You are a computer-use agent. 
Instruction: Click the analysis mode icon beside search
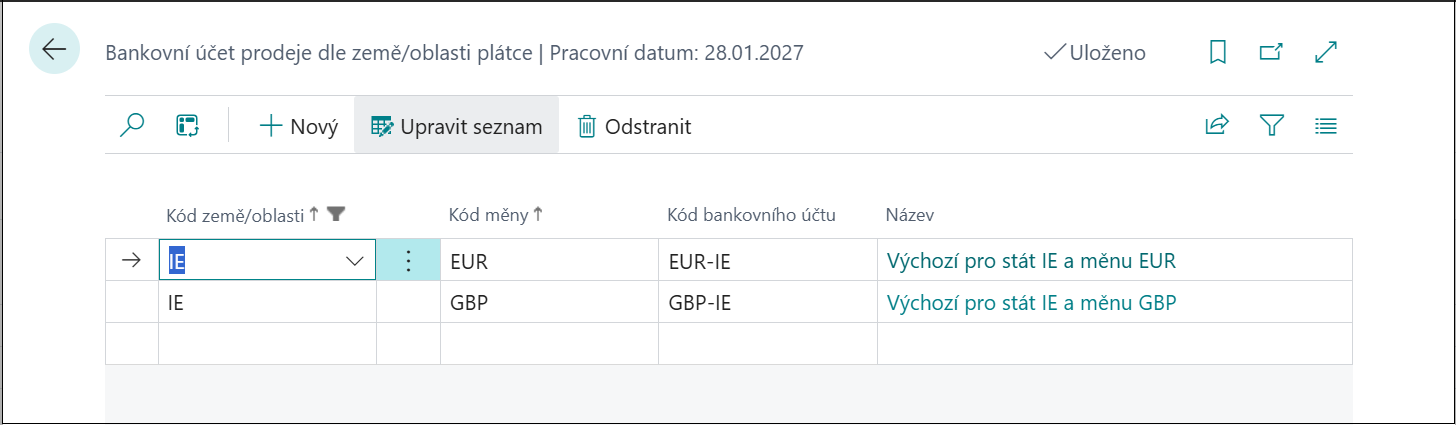(x=187, y=125)
